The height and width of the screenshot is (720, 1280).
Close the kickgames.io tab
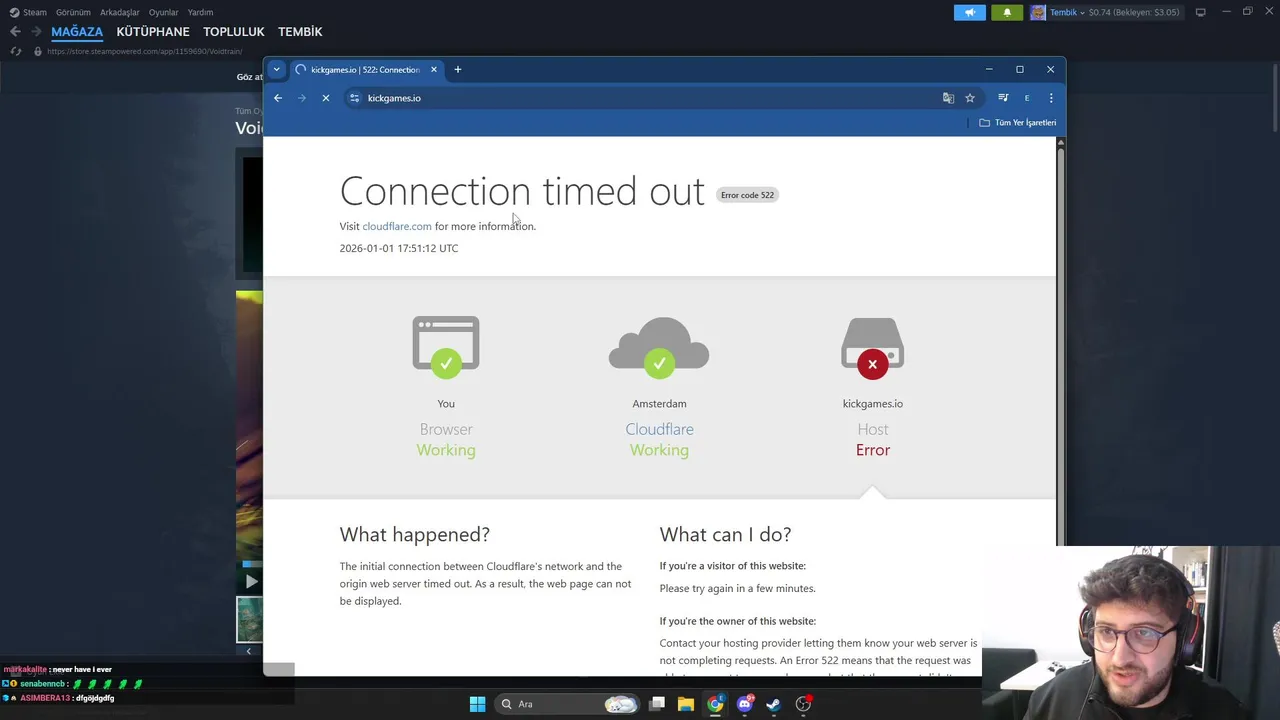coord(434,70)
